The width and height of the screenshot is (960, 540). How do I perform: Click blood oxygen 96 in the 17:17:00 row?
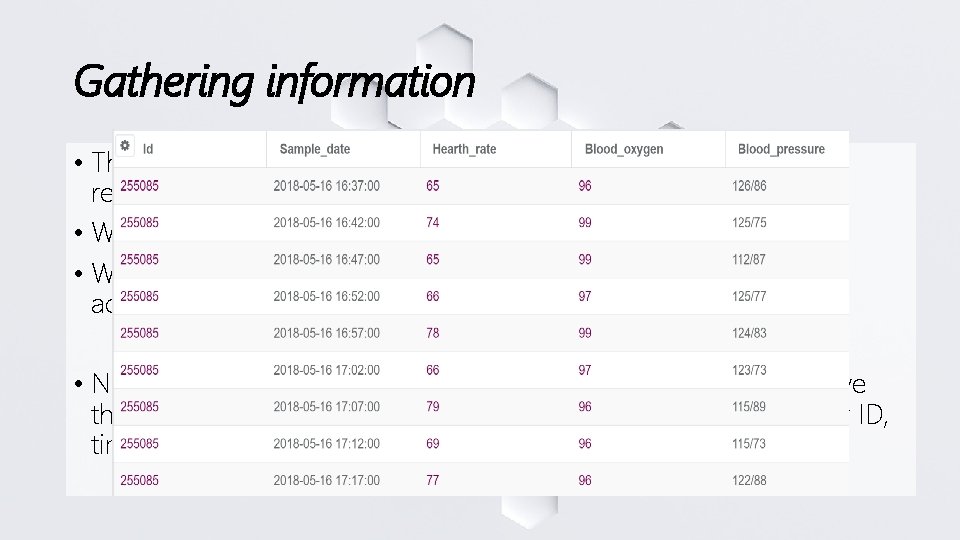(585, 481)
